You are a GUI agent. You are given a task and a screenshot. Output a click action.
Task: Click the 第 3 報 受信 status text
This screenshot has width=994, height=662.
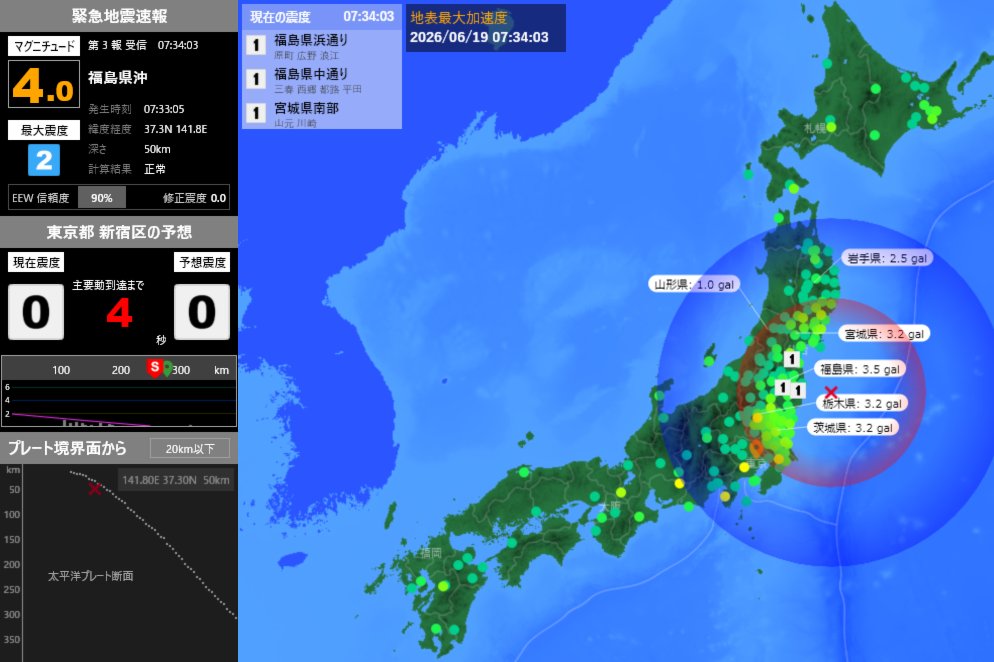point(117,45)
